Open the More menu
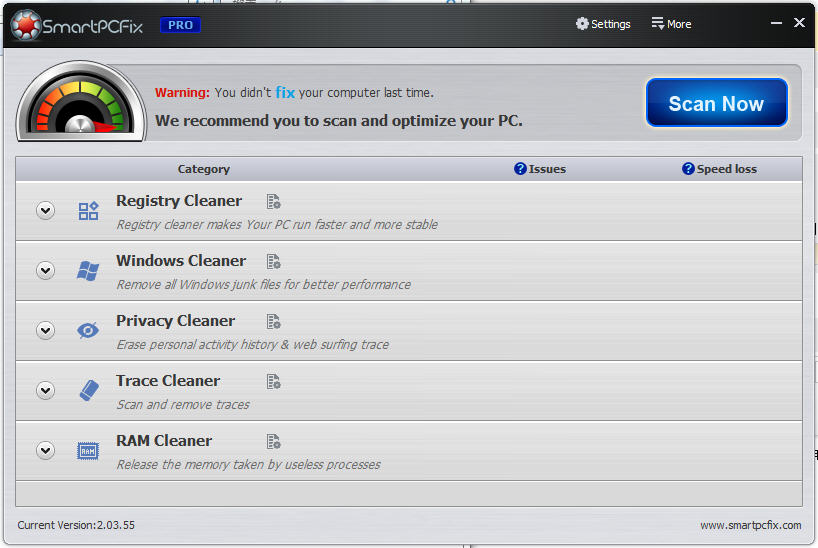This screenshot has width=818, height=548. (671, 24)
